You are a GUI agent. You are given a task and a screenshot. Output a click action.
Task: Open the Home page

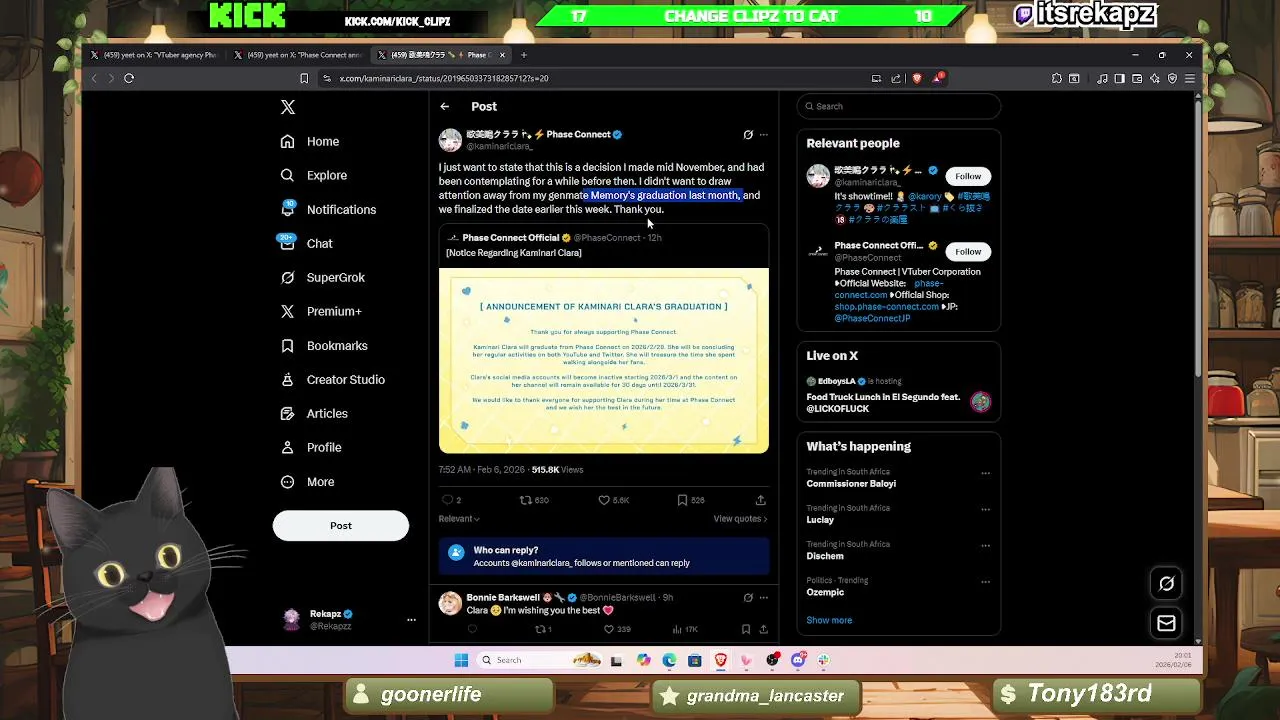click(311, 142)
